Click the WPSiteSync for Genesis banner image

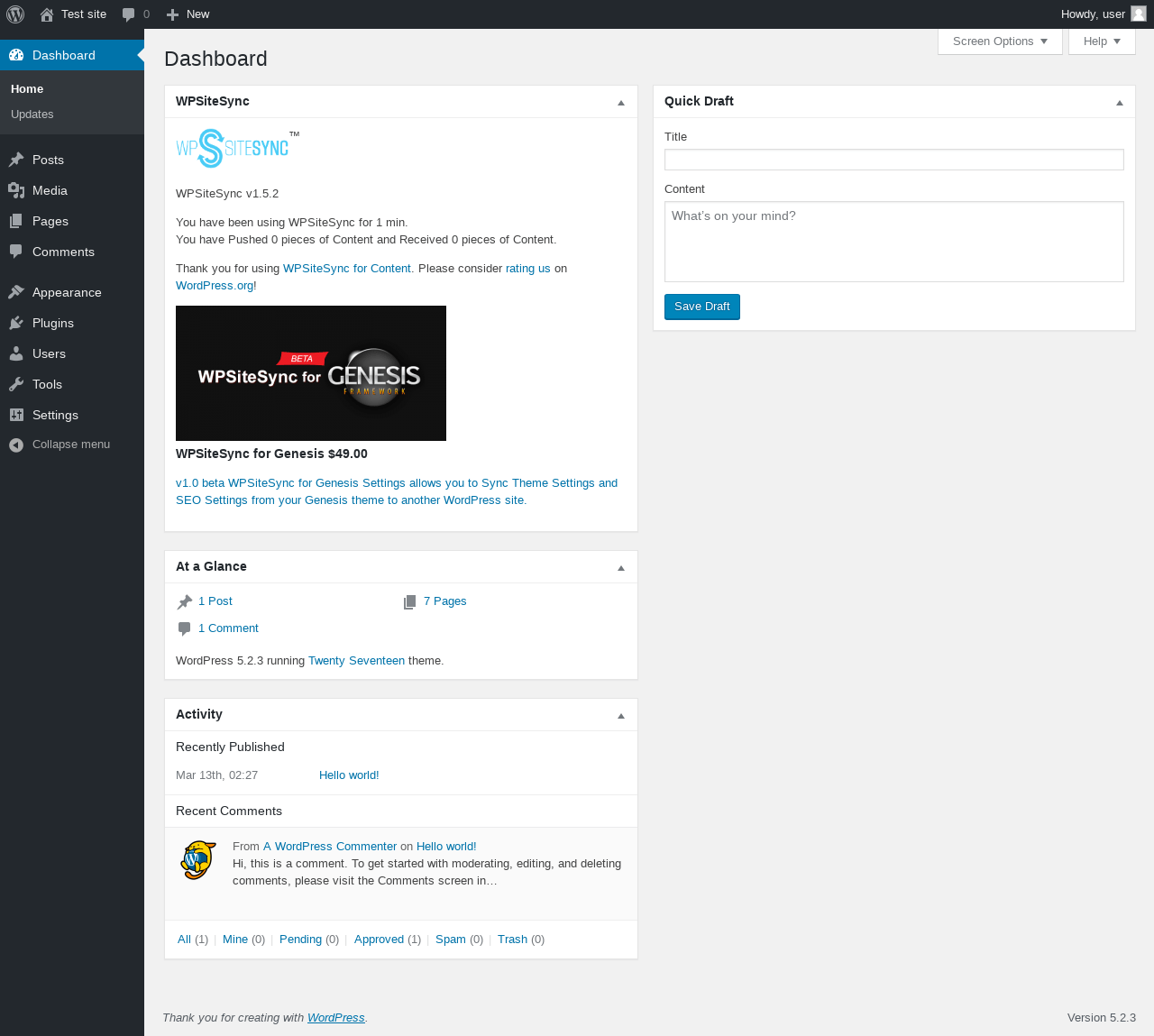click(311, 373)
